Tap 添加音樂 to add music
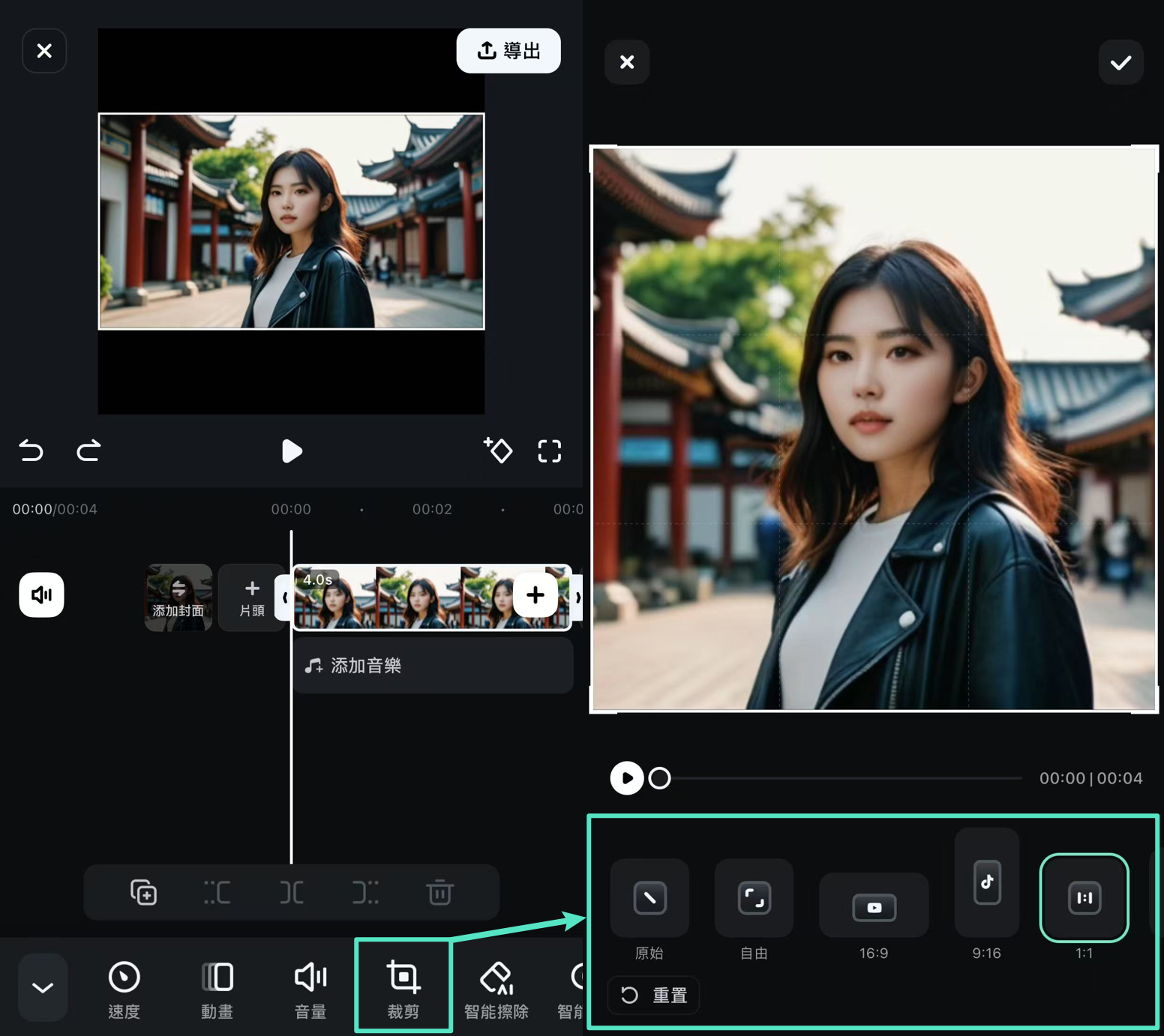The width and height of the screenshot is (1164, 1036). click(433, 666)
